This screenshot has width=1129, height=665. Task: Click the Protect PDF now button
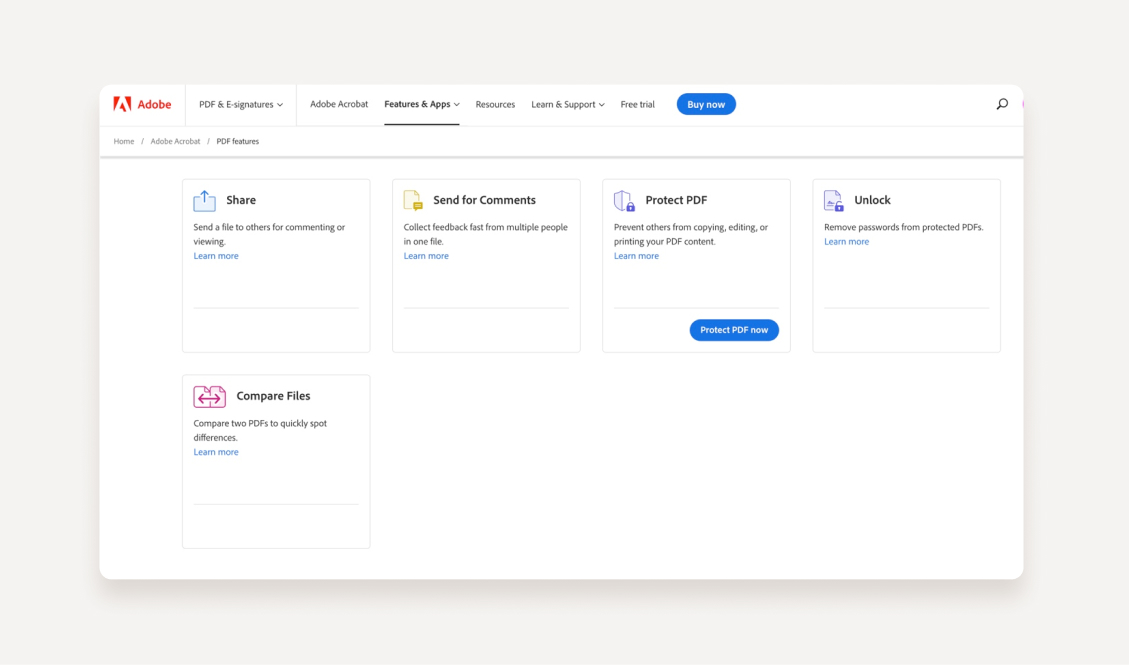coord(734,330)
